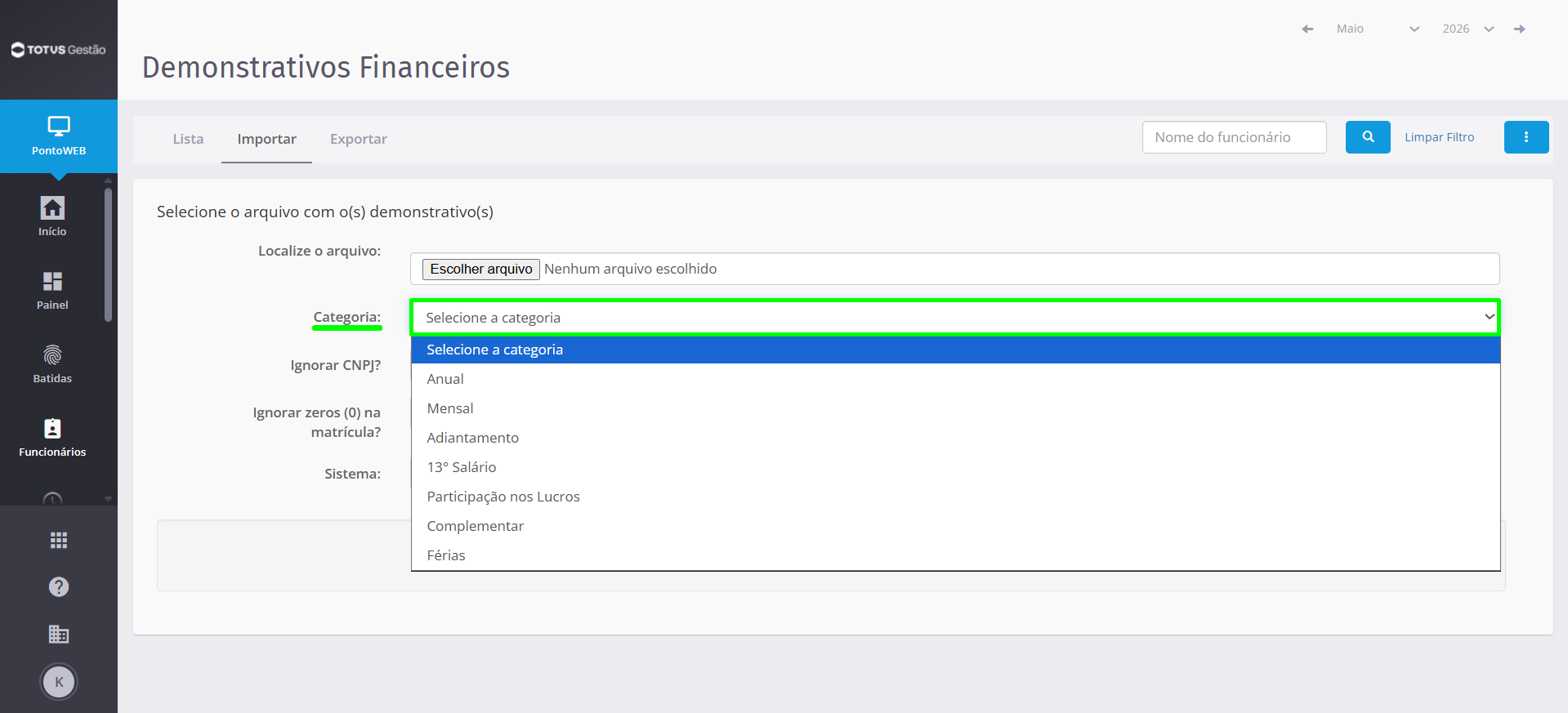Switch to the Exportar tab
The width and height of the screenshot is (1568, 713).
tap(359, 139)
